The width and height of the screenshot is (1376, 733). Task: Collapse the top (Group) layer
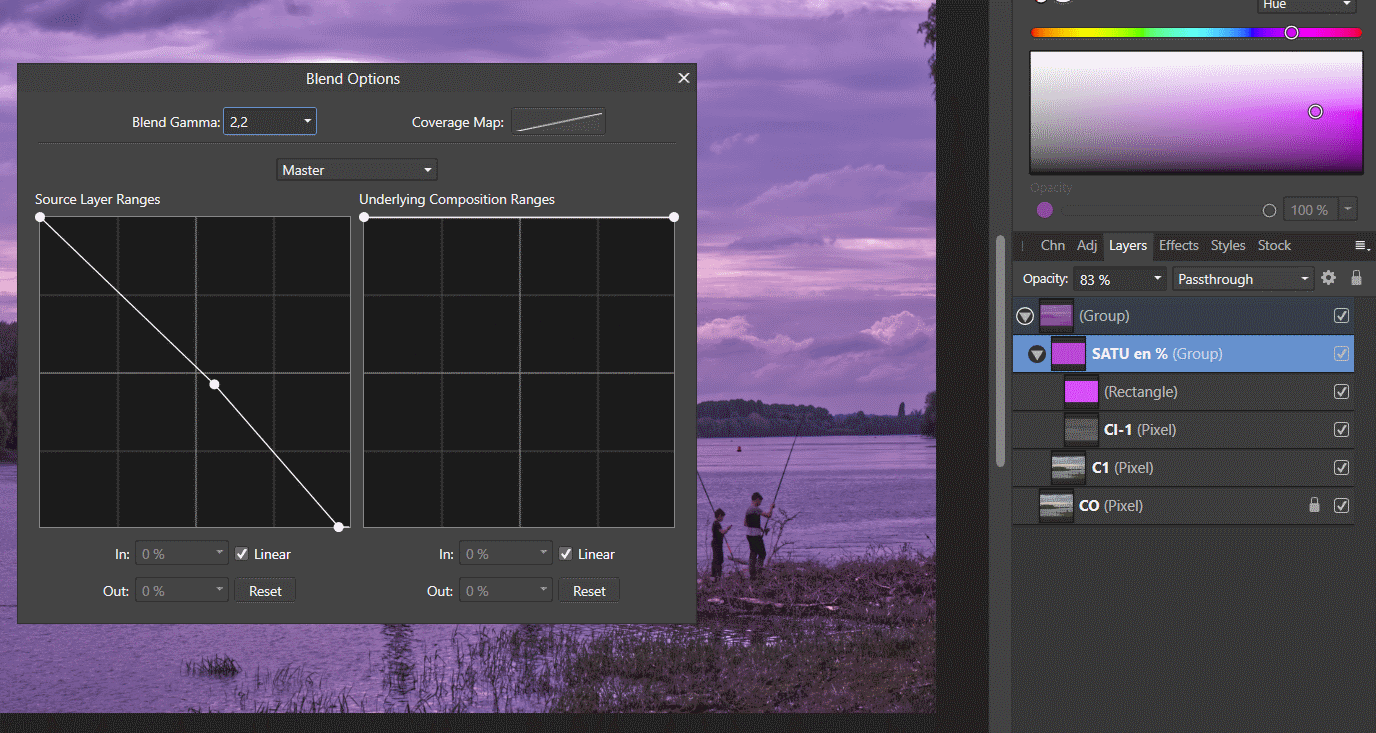coord(1025,316)
